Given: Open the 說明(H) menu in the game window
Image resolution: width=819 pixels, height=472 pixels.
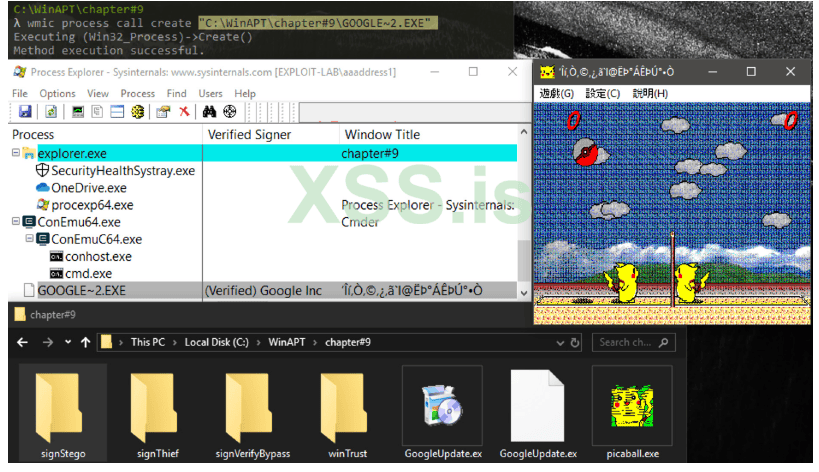Looking at the screenshot, I should coord(650,93).
